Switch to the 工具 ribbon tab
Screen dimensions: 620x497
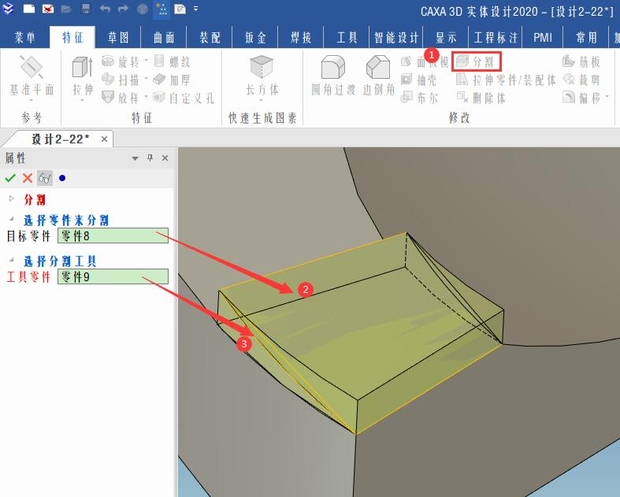click(x=347, y=38)
